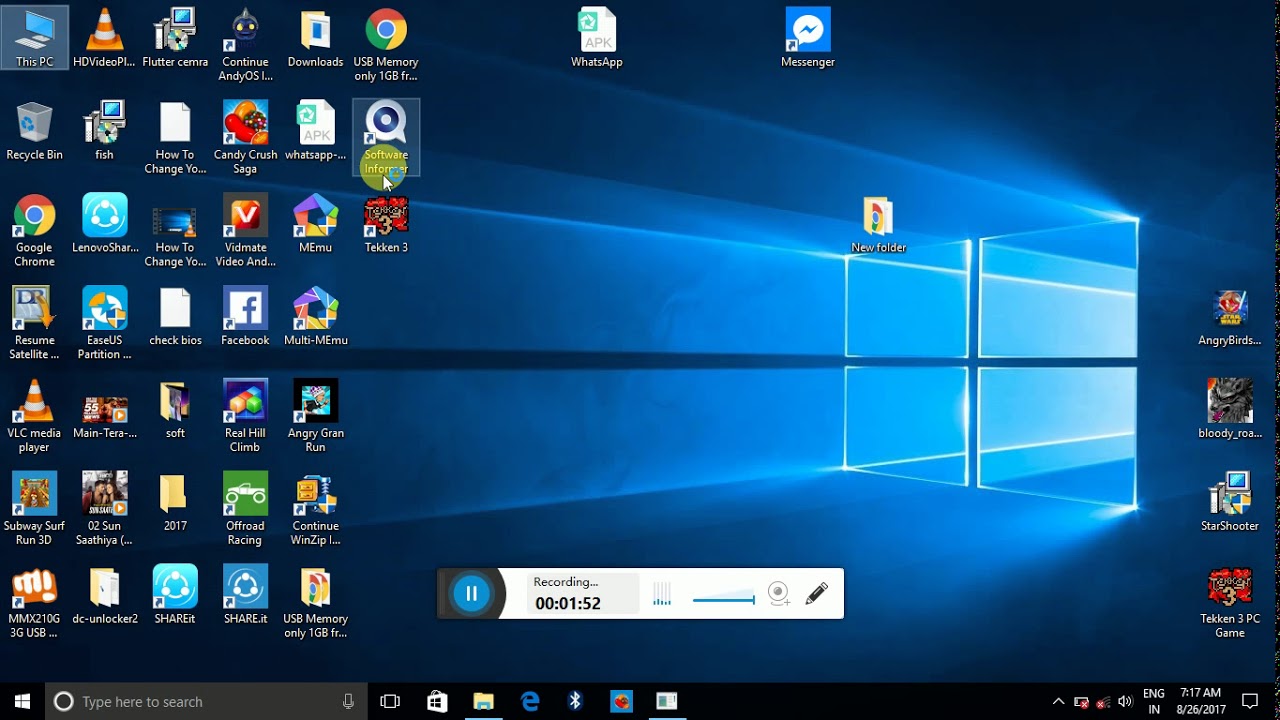
Task: Select the Messenger desktop shortcut
Action: tap(808, 39)
